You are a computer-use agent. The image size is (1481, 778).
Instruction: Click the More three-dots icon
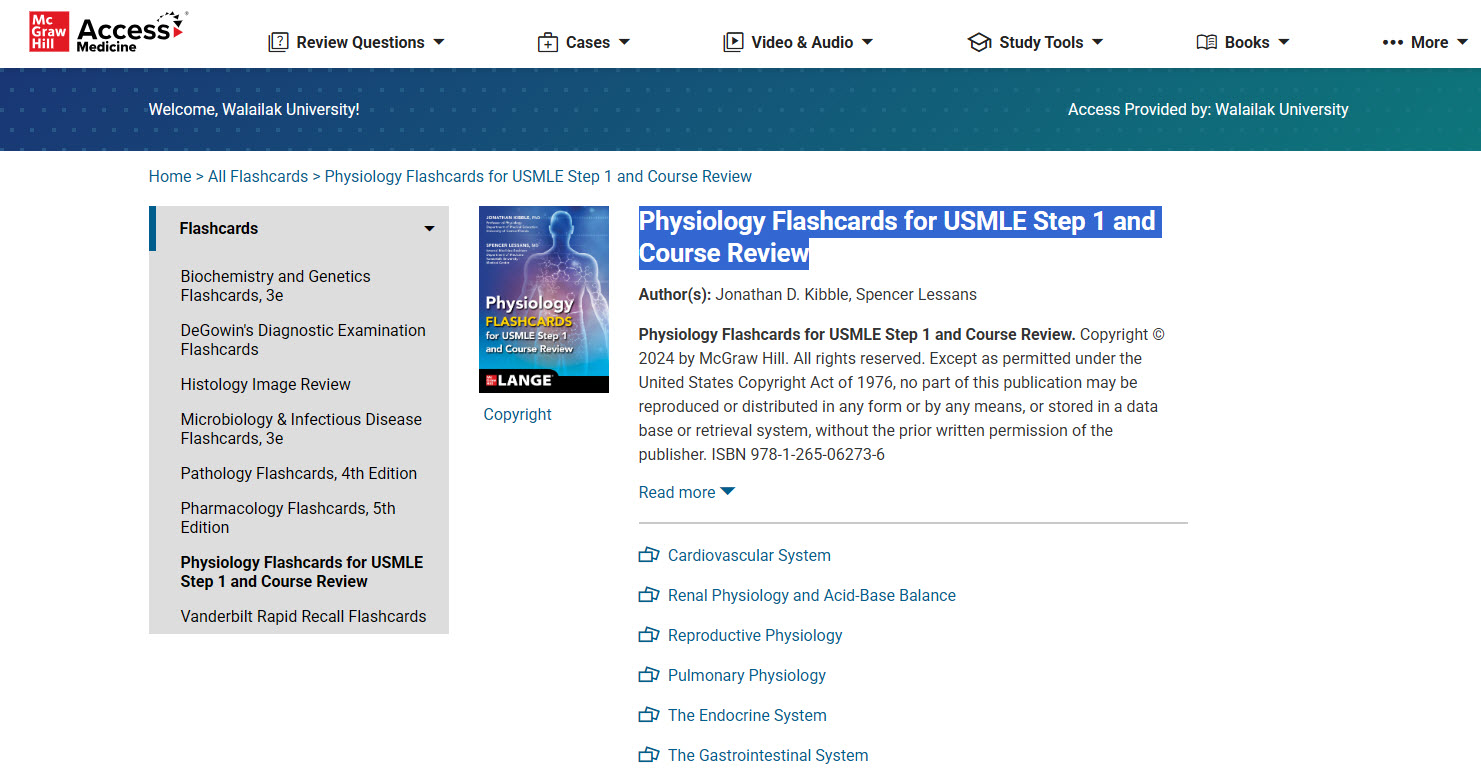[1392, 42]
